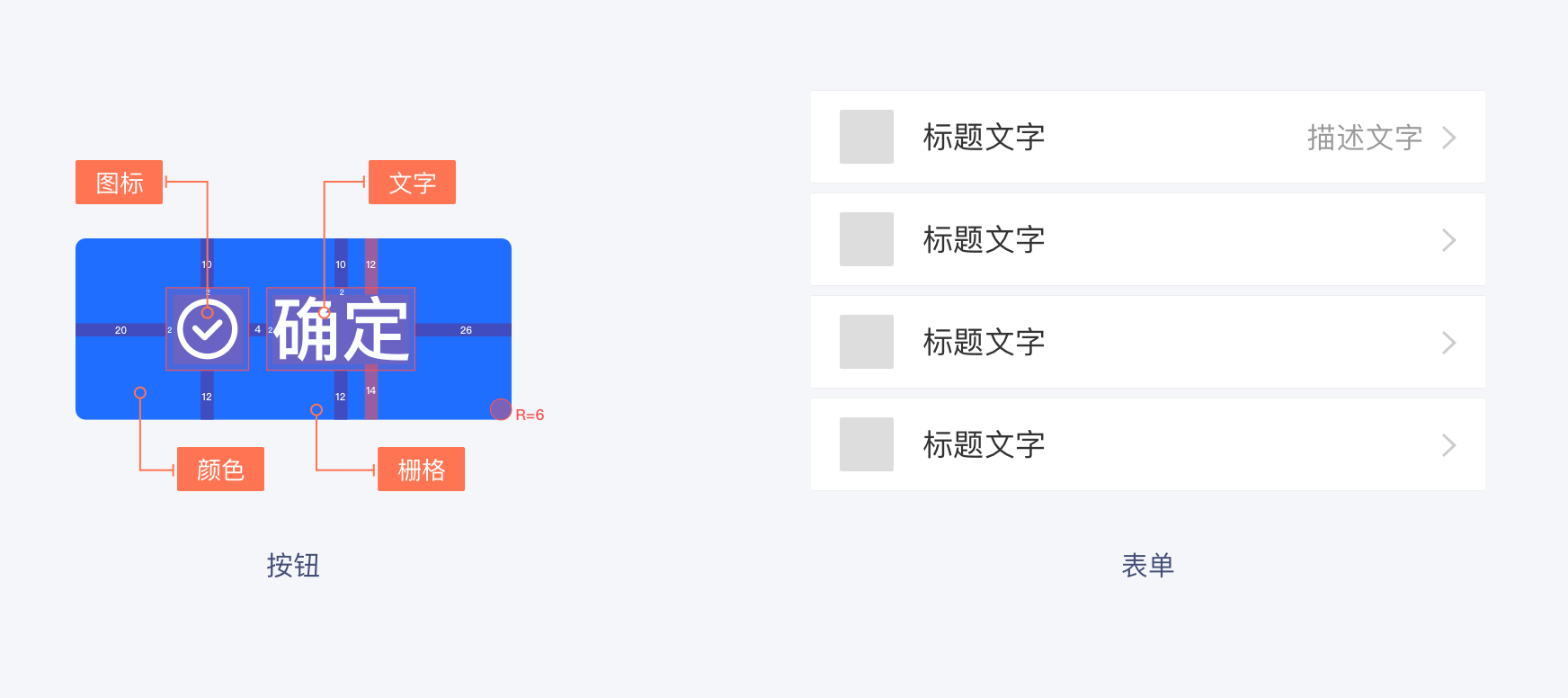This screenshot has height=698, width=1568.
Task: Click the orange 图标 label tag
Action: (x=119, y=183)
